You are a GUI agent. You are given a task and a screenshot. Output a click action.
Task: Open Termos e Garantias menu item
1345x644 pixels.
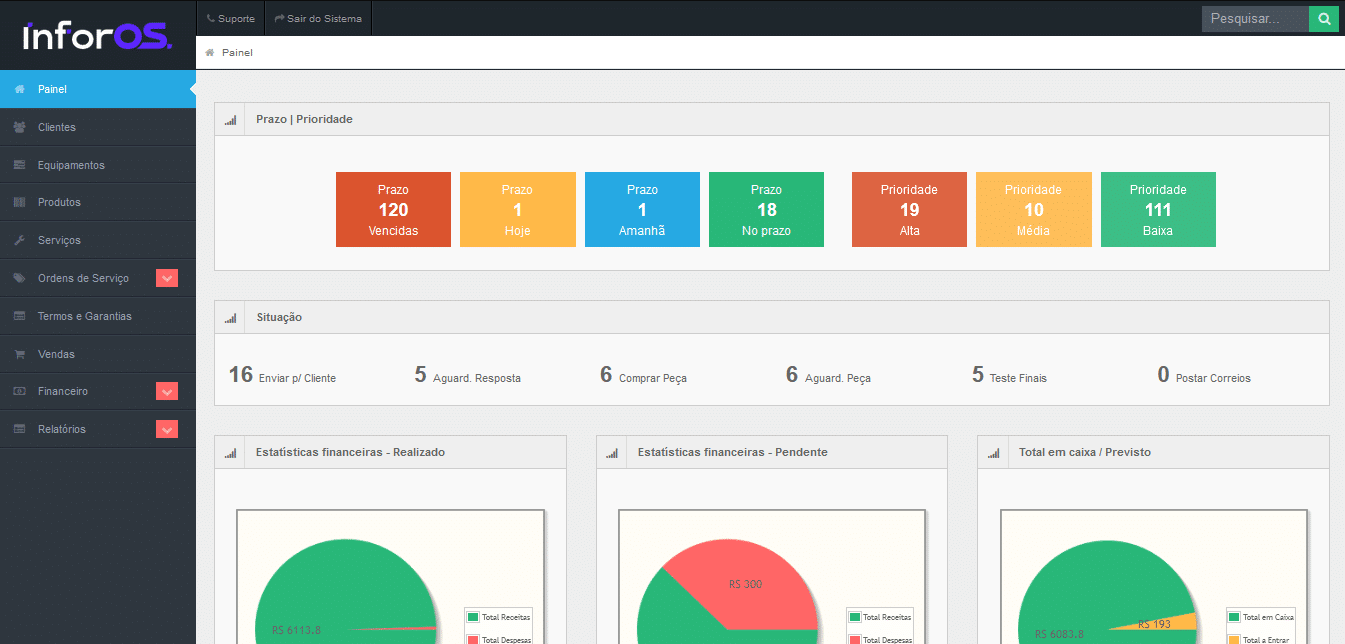pos(84,316)
